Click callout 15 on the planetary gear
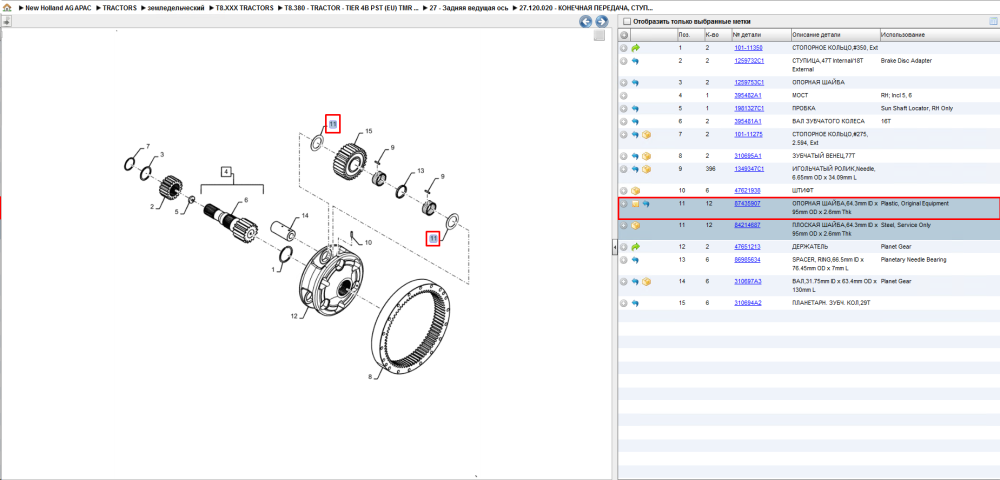This screenshot has width=1000, height=480. click(x=369, y=131)
